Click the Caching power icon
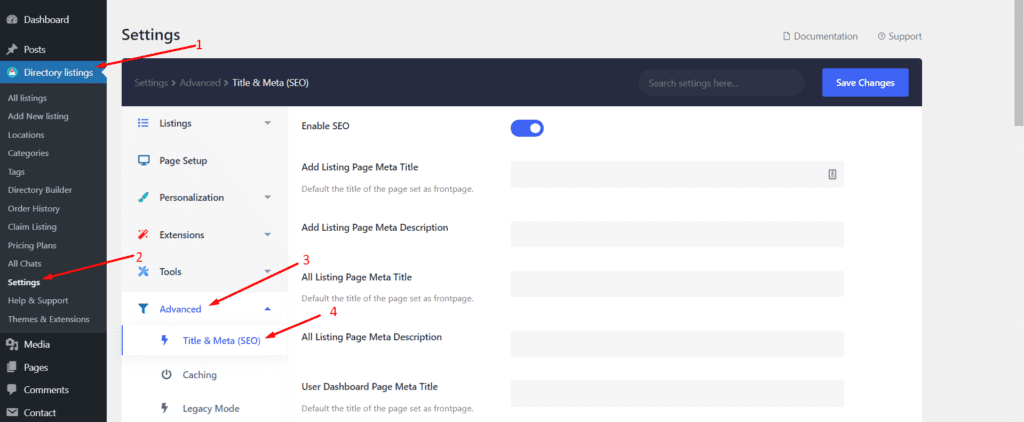1024x422 pixels. pyautogui.click(x=166, y=374)
